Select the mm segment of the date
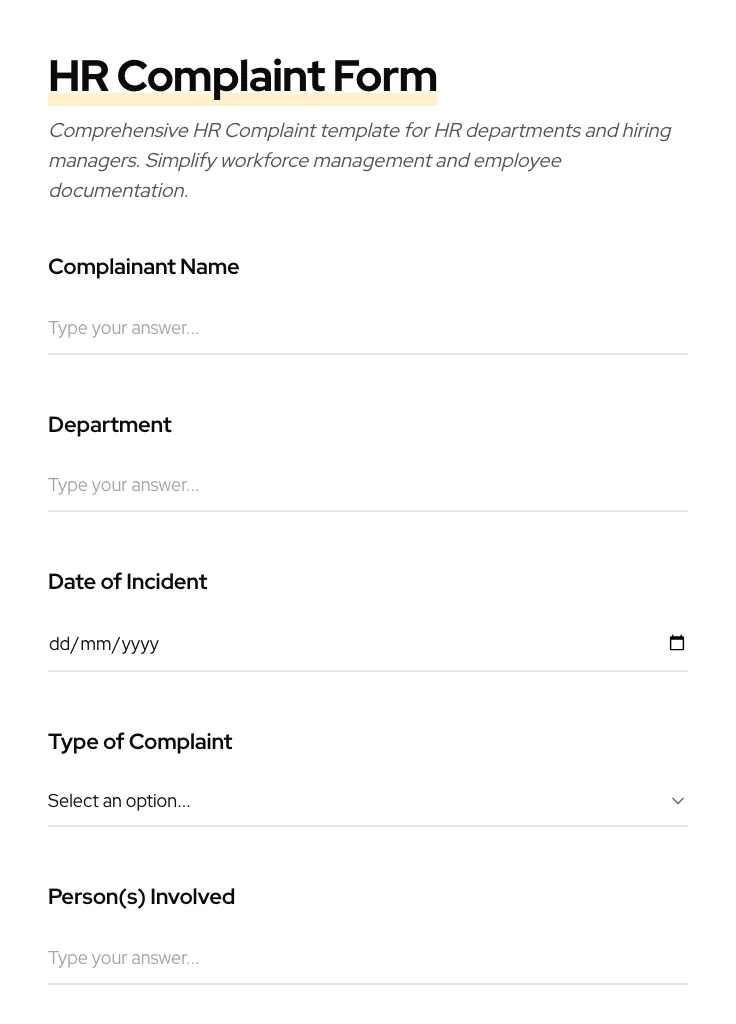Image resolution: width=736 pixels, height=1024 pixels. coord(94,644)
